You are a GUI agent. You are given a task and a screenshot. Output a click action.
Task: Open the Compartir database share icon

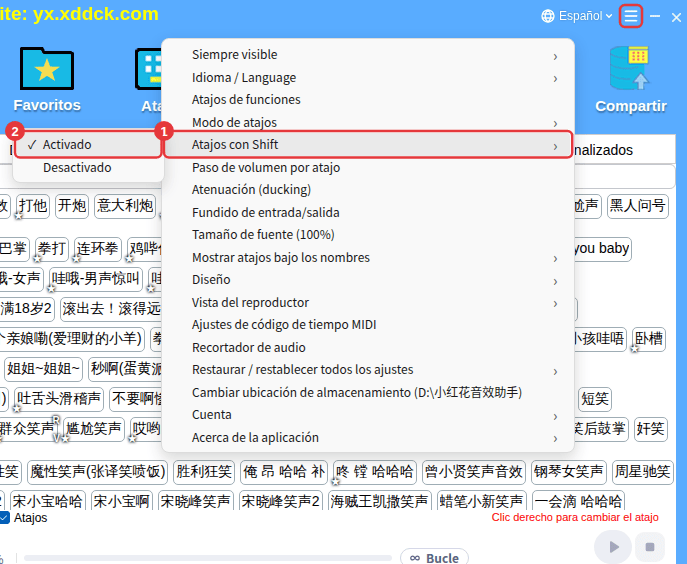pos(630,80)
